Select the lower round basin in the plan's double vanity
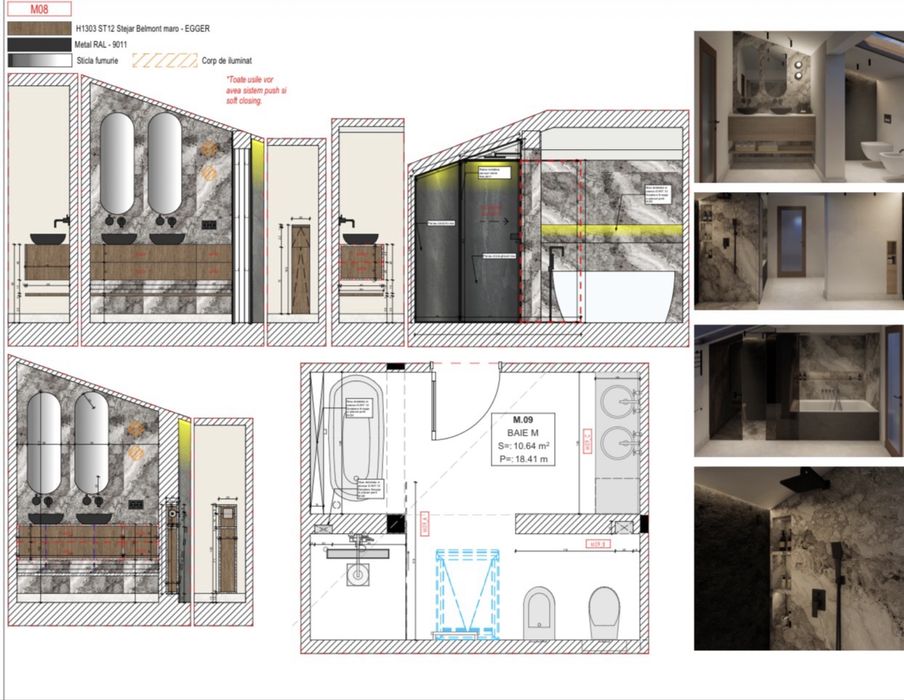904x700 pixels. 617,443
